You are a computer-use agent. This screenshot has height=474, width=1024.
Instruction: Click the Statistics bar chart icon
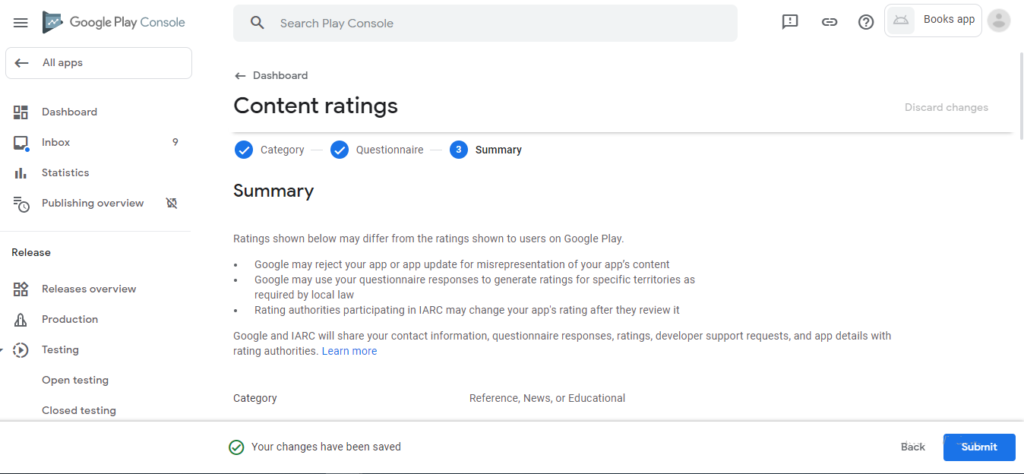(x=21, y=173)
